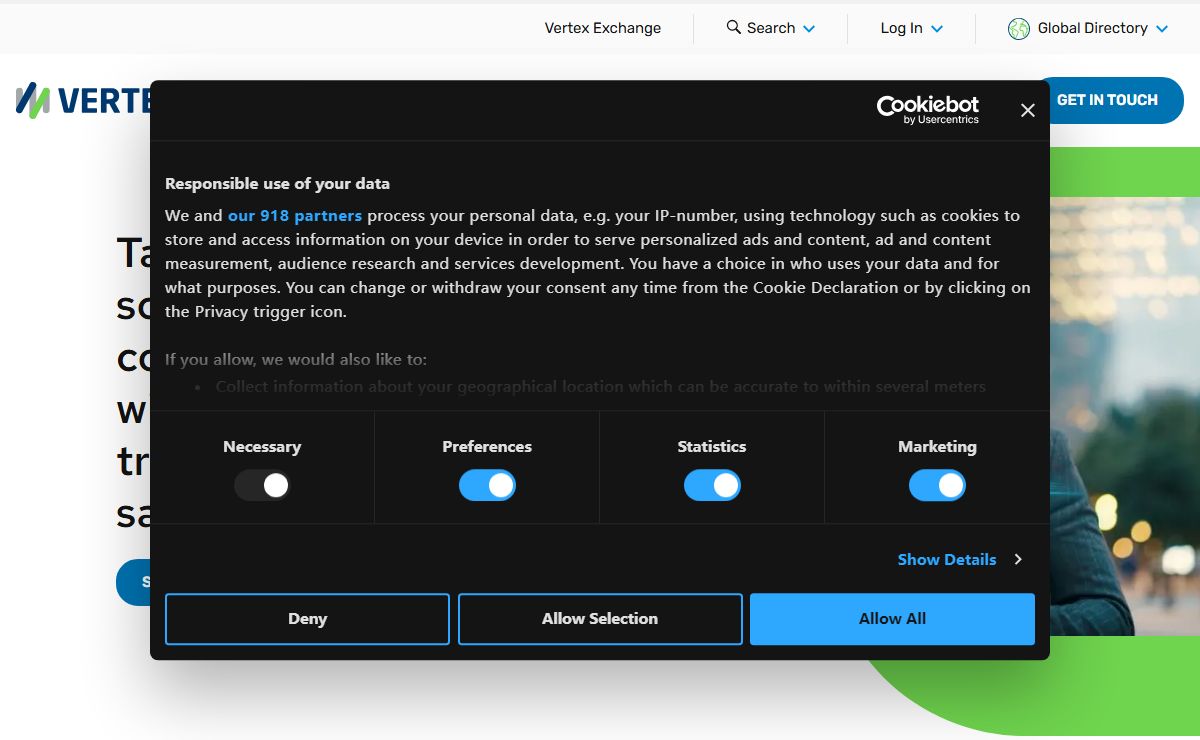Click the Allow All button
This screenshot has width=1200, height=740.
click(892, 619)
